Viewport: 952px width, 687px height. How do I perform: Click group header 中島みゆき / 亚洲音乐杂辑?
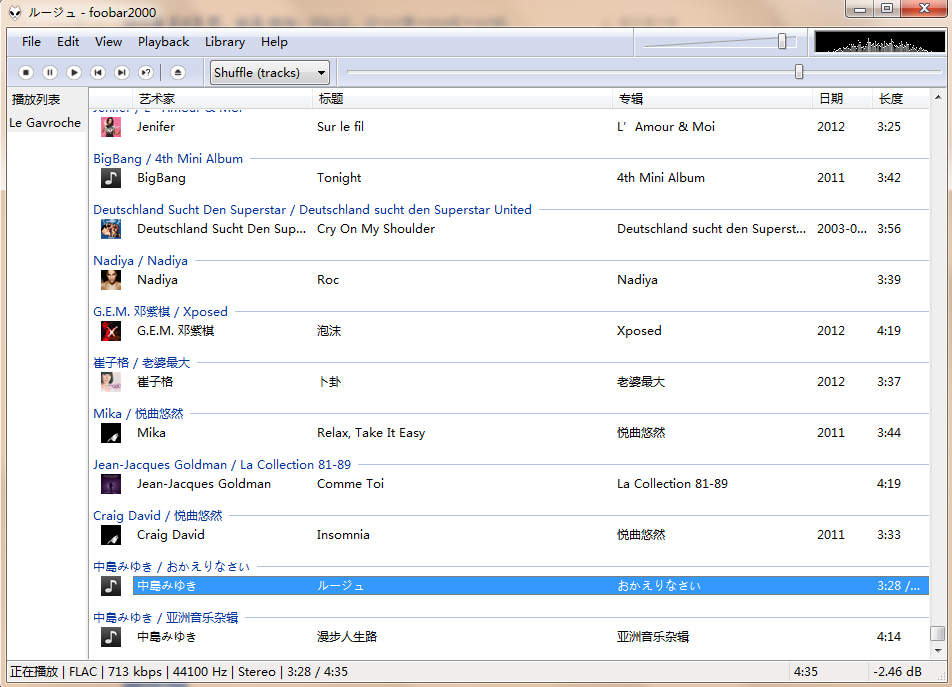166,618
